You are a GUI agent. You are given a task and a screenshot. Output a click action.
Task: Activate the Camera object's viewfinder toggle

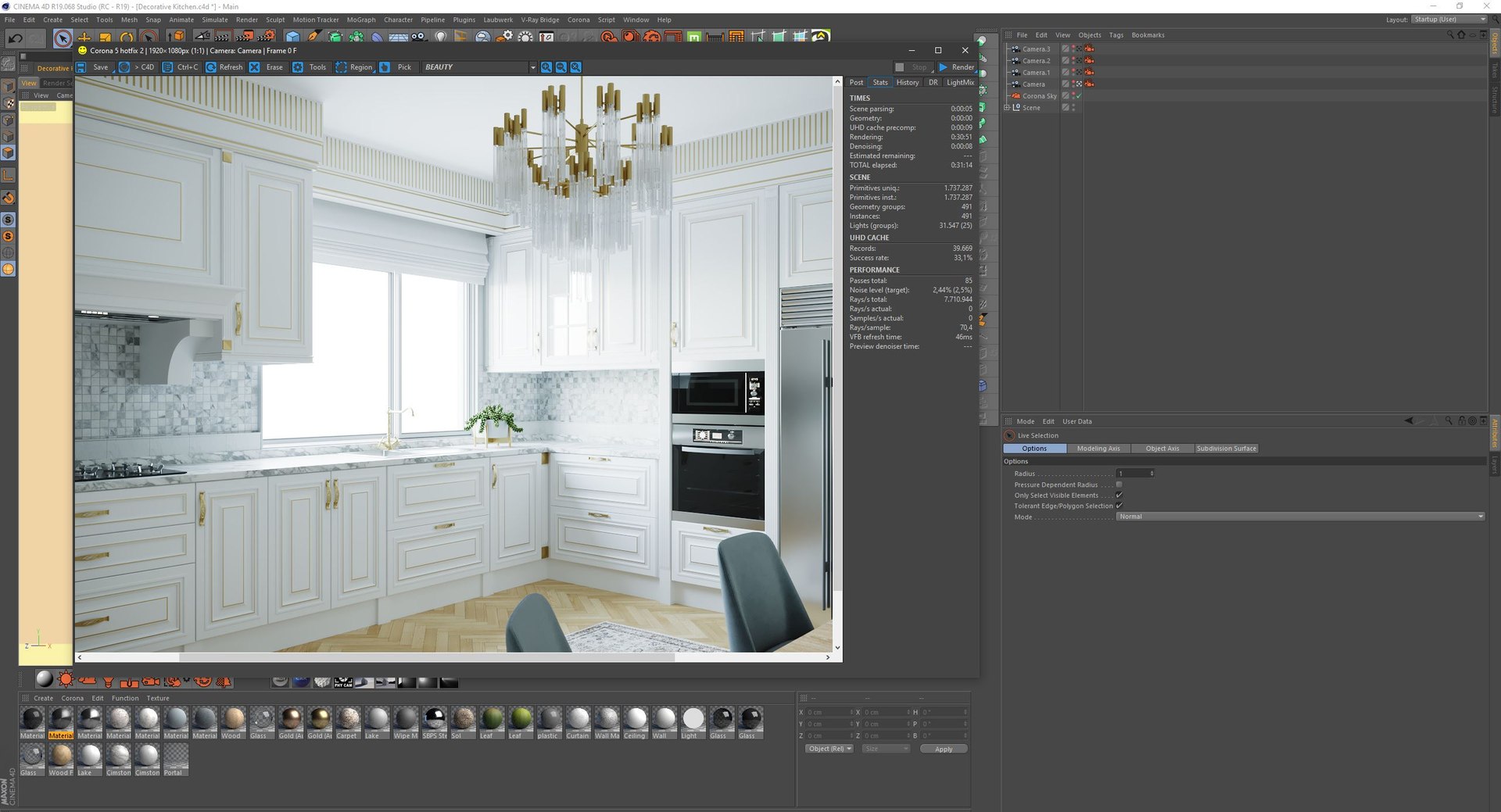pyautogui.click(x=1079, y=84)
